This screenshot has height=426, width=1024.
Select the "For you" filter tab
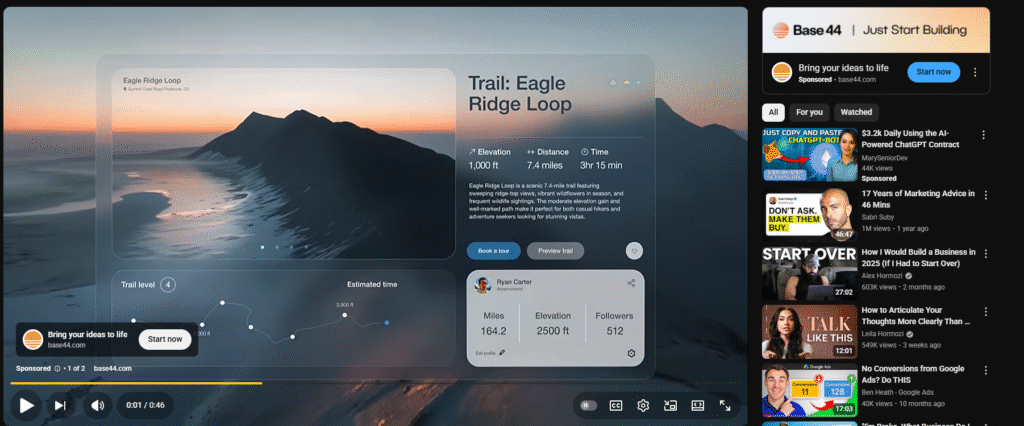pyautogui.click(x=809, y=112)
